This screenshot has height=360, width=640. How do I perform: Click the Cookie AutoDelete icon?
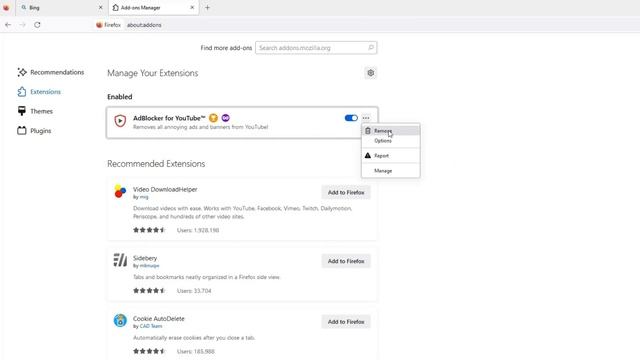coord(120,320)
